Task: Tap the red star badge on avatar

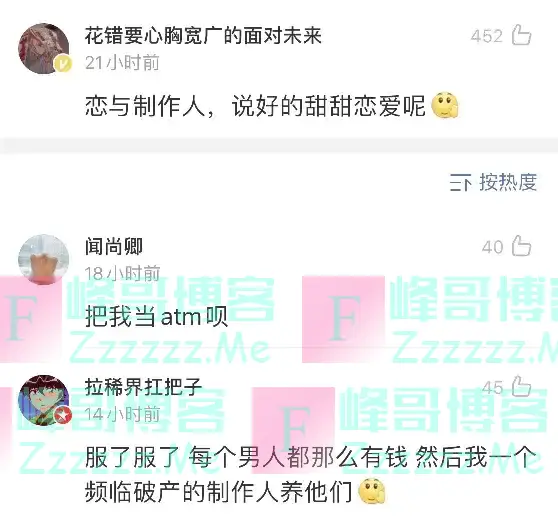Action: (x=63, y=415)
